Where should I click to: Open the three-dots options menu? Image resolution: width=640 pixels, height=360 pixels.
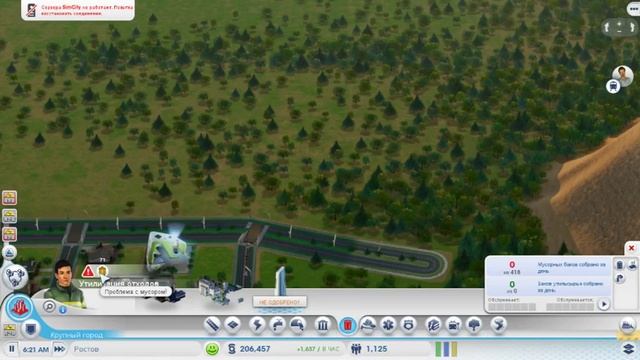click(x=633, y=9)
